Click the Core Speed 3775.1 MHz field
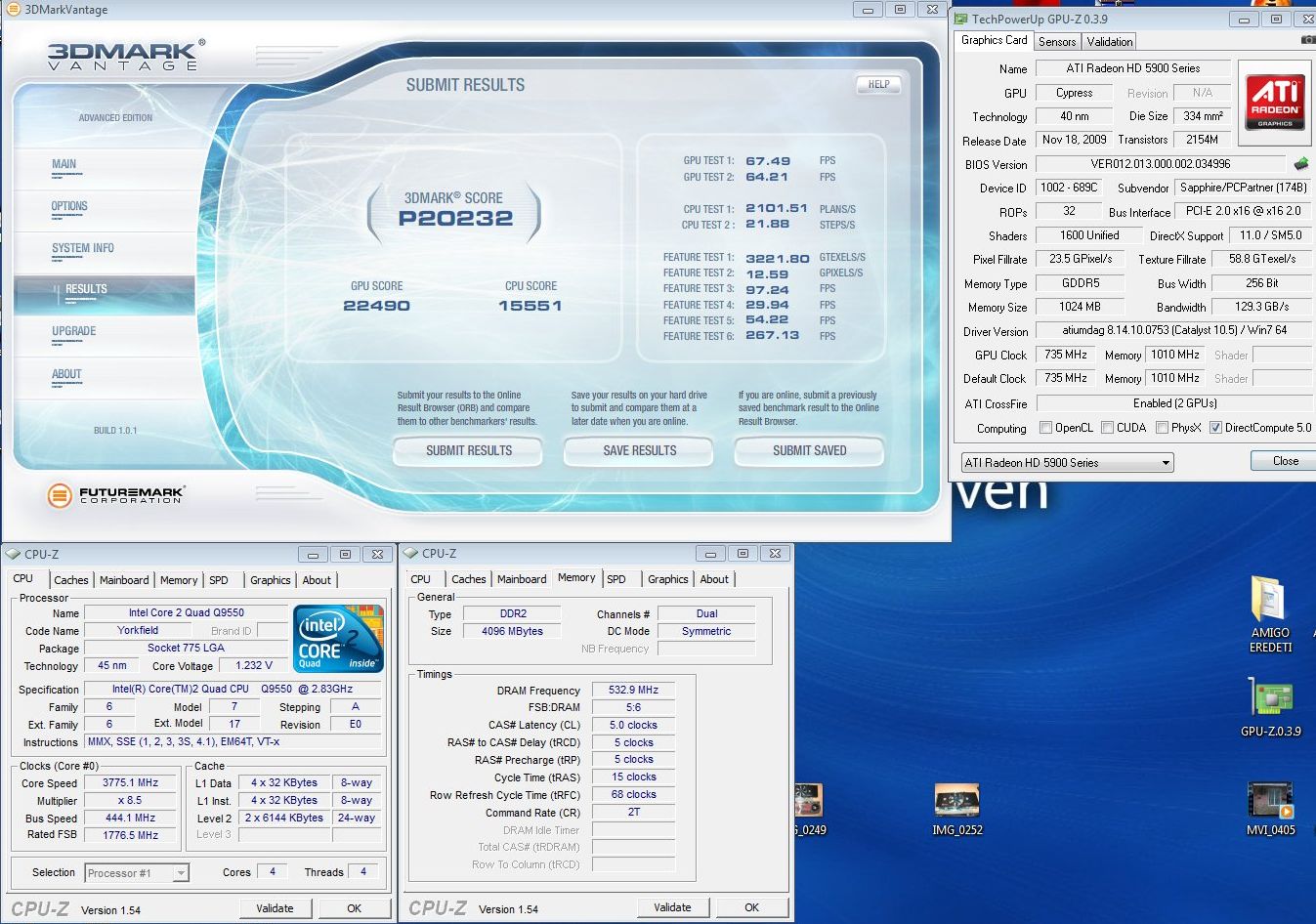1316x924 pixels. point(130,783)
